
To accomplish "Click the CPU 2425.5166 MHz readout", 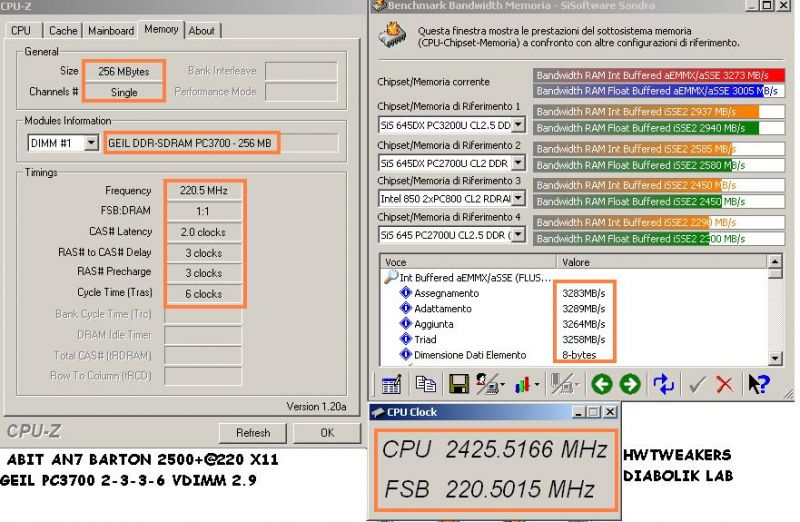I will [495, 450].
